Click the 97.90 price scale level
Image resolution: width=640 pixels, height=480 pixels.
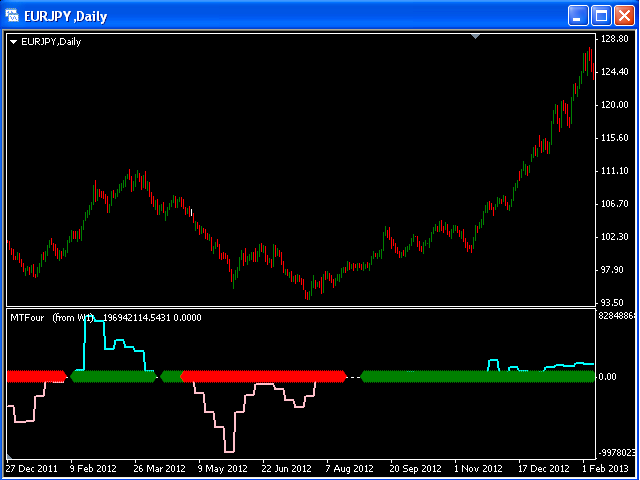613,270
